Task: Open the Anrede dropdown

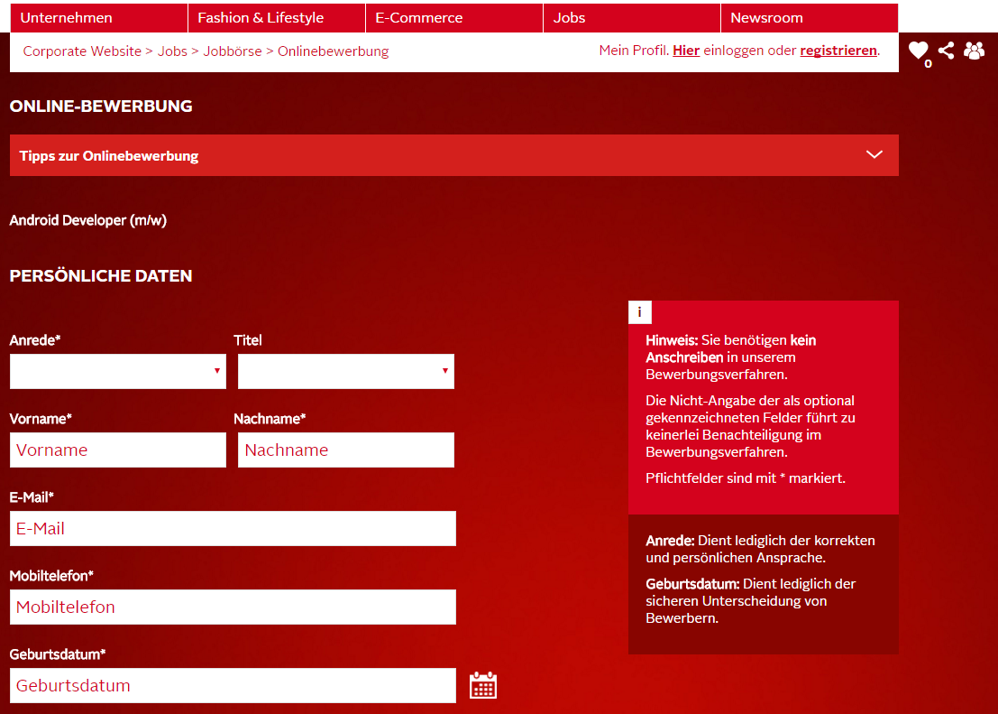Action: pos(118,371)
